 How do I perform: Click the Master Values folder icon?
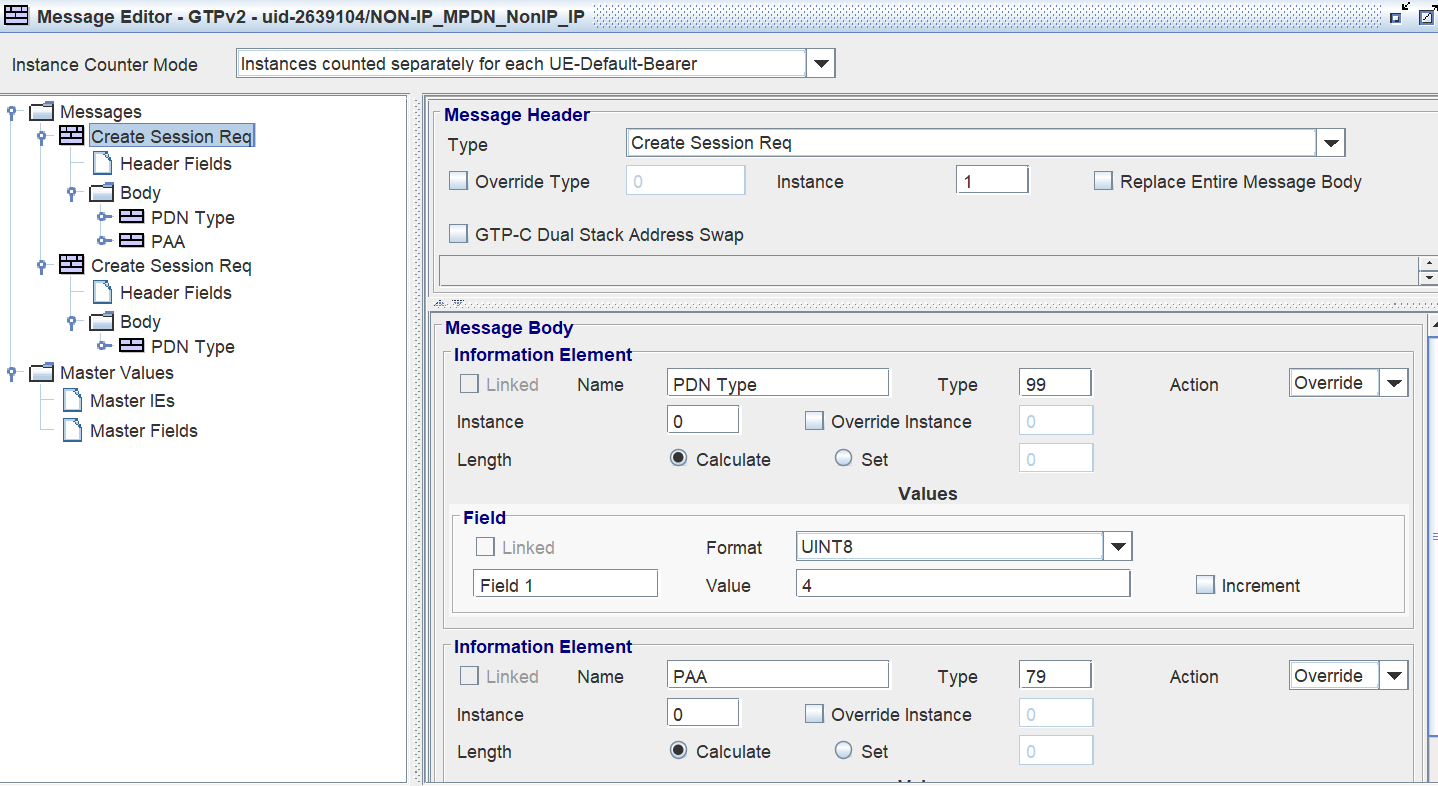(x=41, y=373)
